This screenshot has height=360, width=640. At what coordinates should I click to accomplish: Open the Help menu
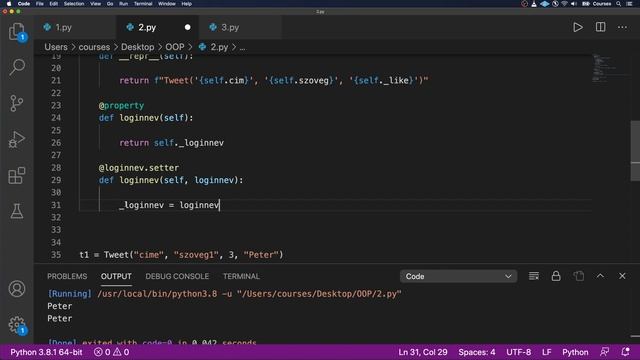click(187, 4)
